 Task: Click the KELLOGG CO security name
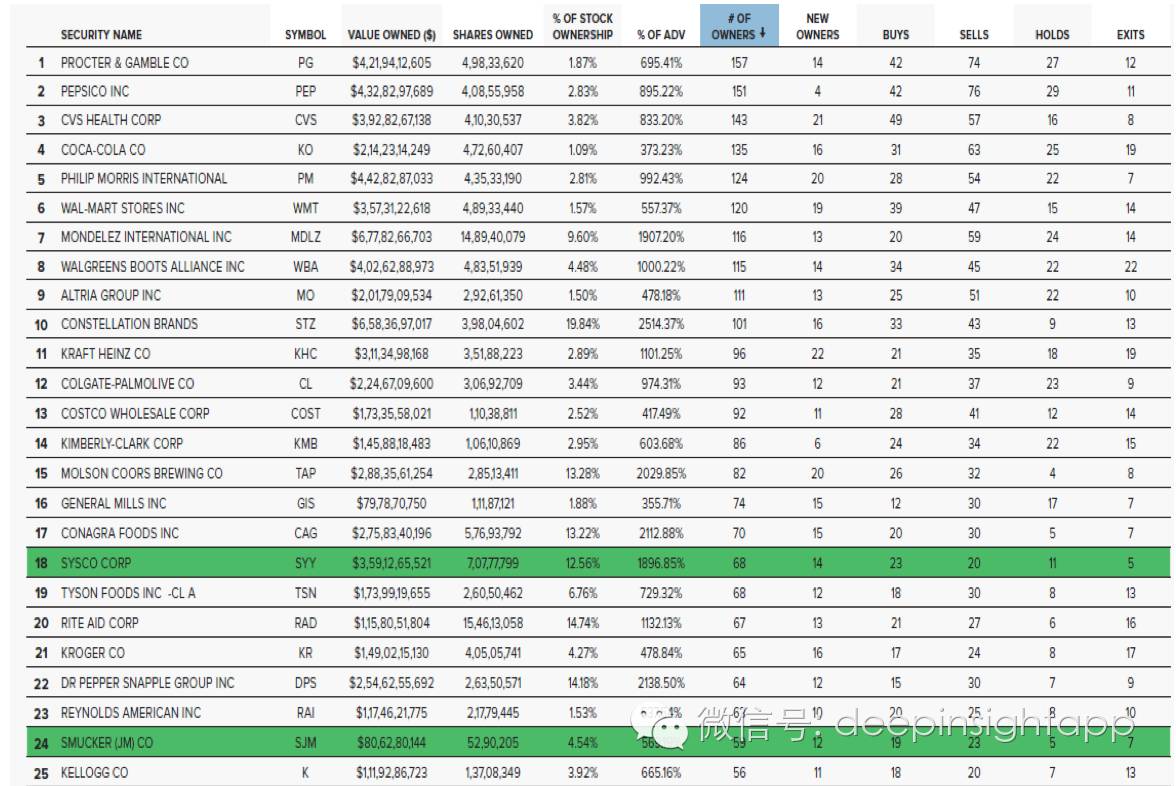(94, 773)
